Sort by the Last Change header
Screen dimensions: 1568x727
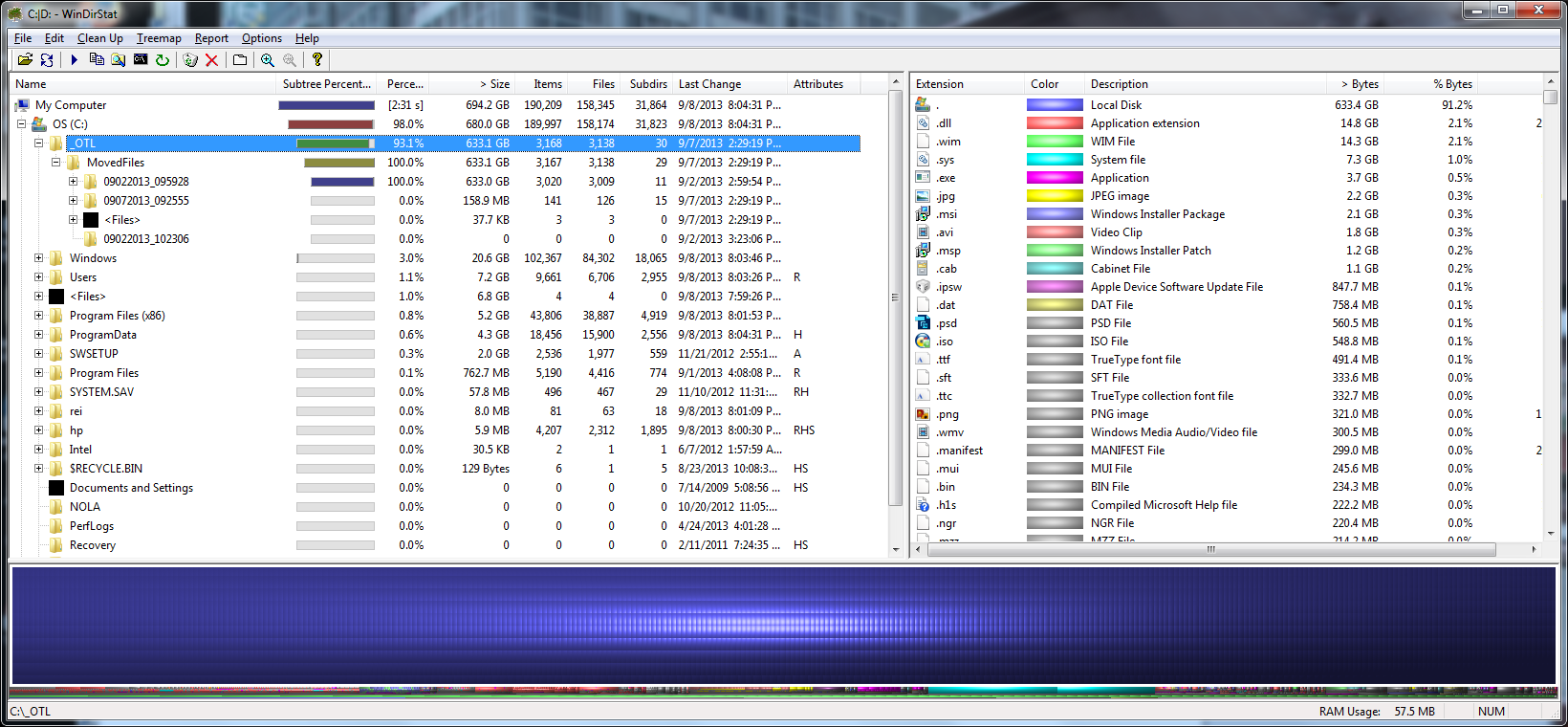[730, 84]
